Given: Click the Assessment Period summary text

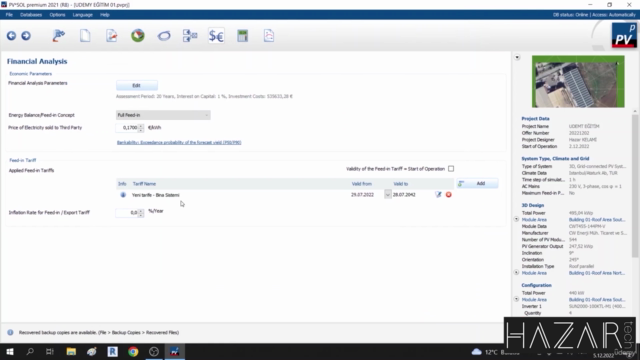Looking at the screenshot, I should click(204, 97).
